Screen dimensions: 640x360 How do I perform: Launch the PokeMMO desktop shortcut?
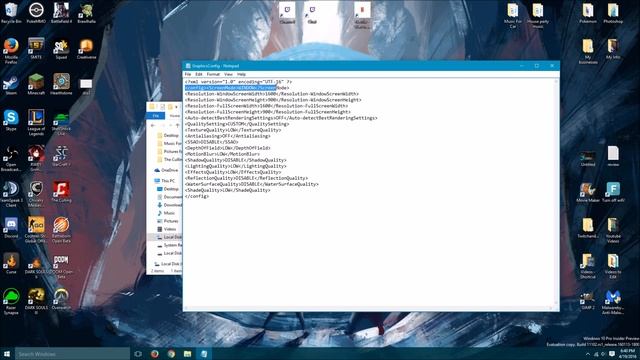[36, 13]
